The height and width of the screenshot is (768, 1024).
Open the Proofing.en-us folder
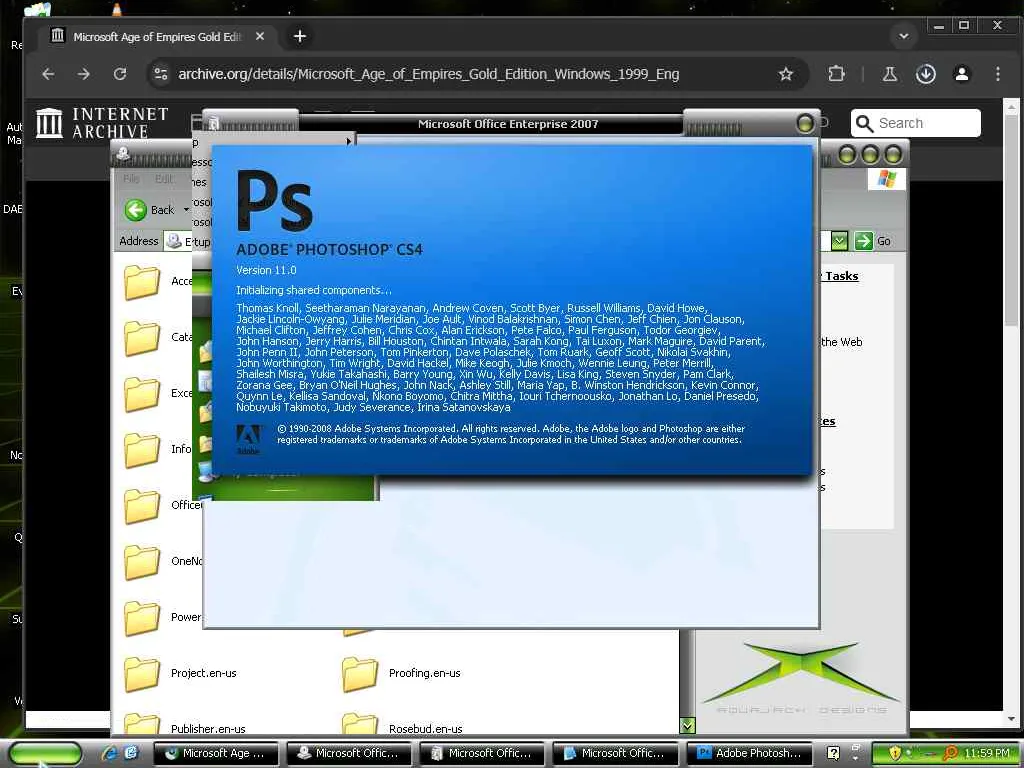tap(401, 673)
